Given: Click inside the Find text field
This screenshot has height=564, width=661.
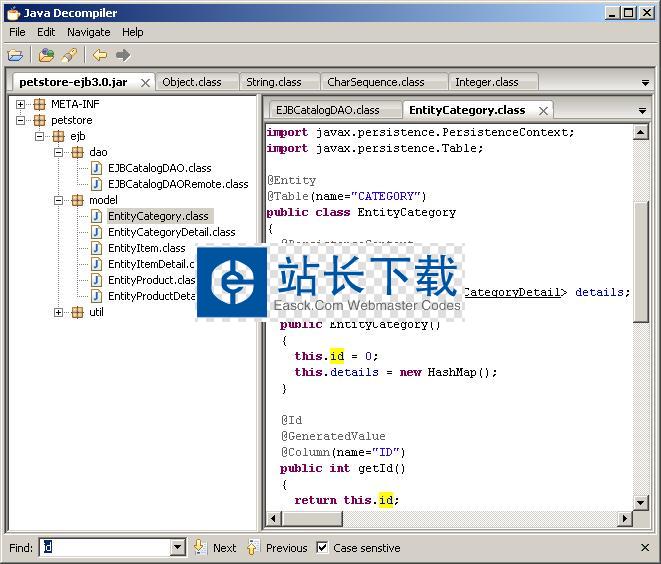Looking at the screenshot, I should [104, 548].
